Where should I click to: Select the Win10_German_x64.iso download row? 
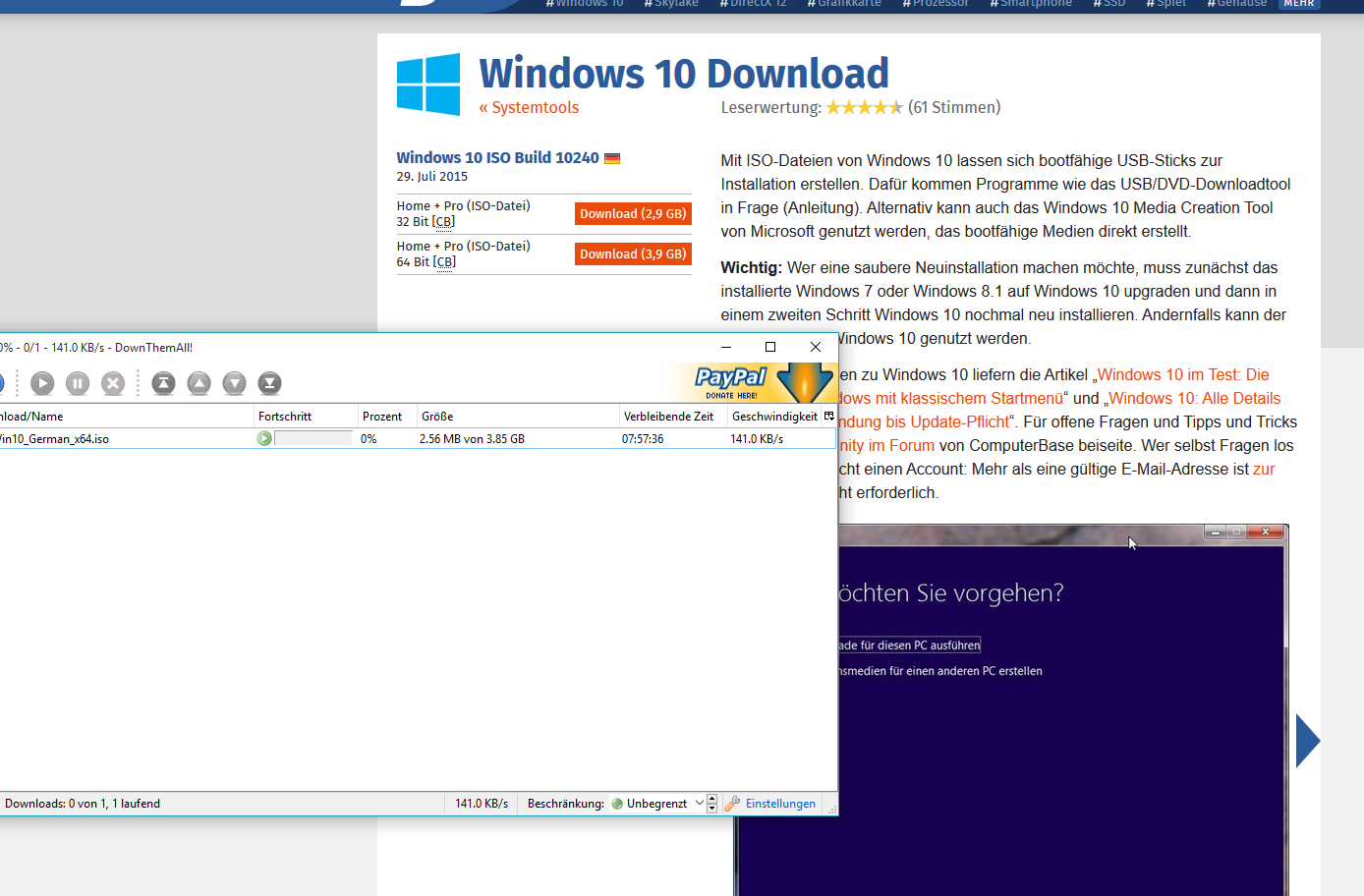418,438
